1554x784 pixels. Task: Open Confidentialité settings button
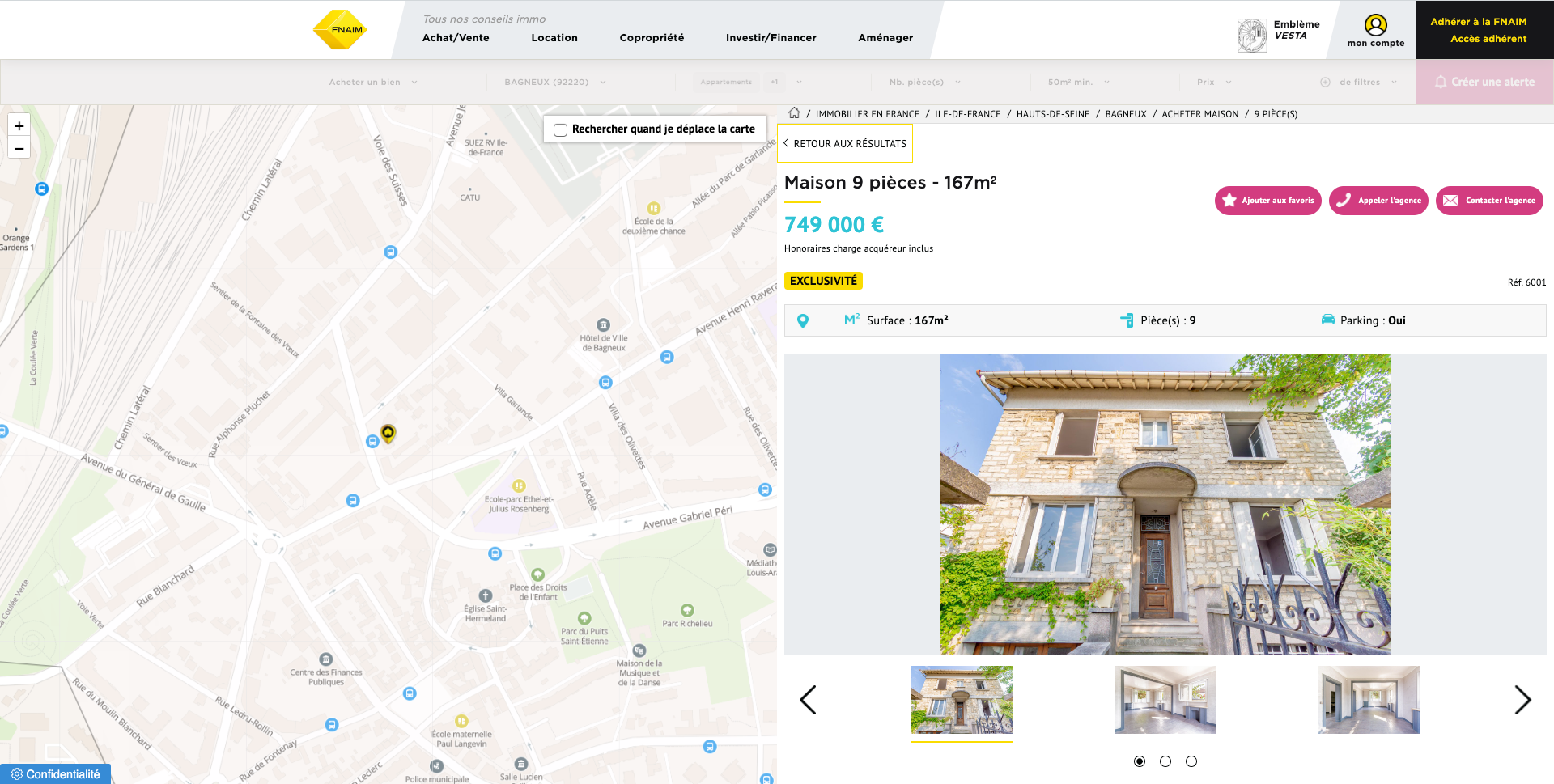(55, 774)
